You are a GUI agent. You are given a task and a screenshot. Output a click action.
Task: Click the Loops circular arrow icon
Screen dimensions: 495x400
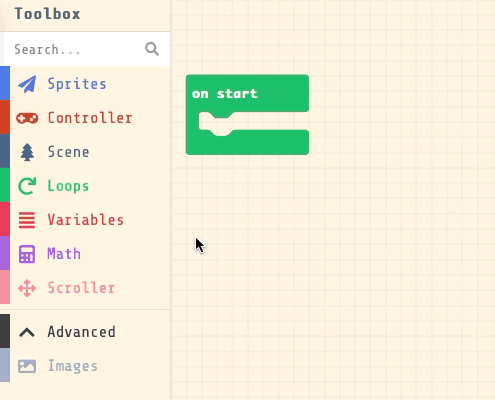click(27, 186)
